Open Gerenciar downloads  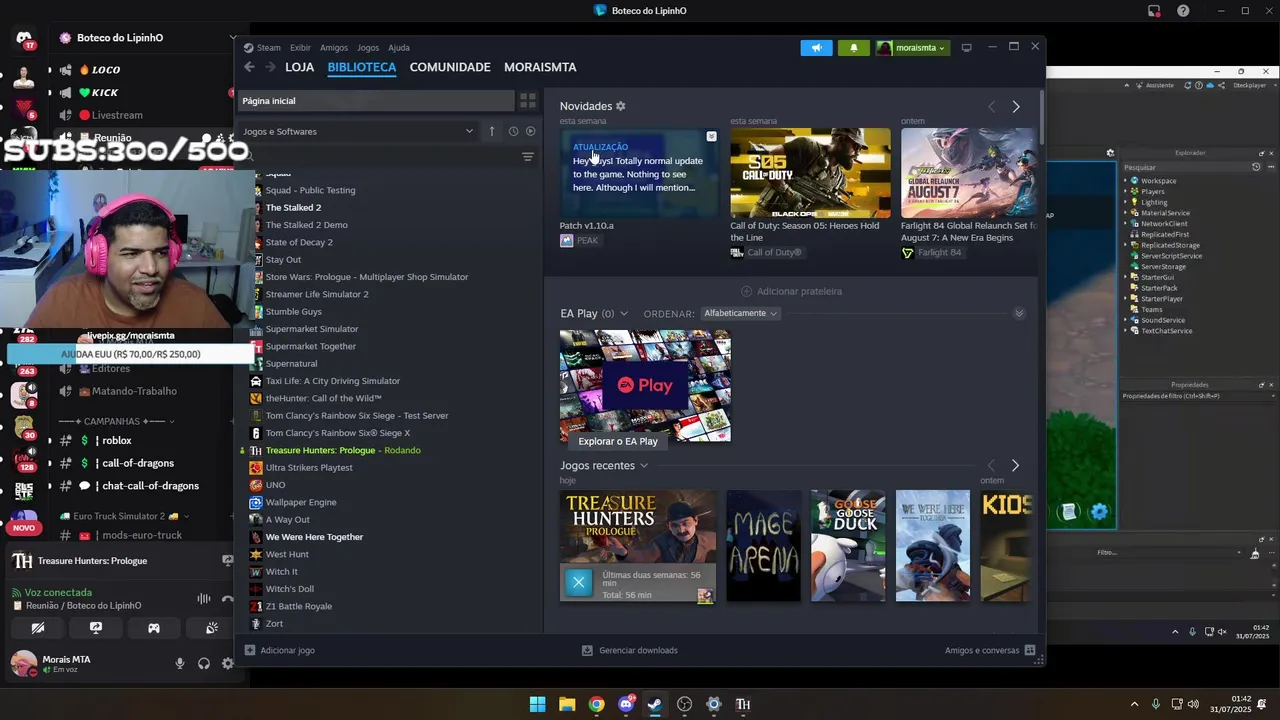(x=630, y=650)
